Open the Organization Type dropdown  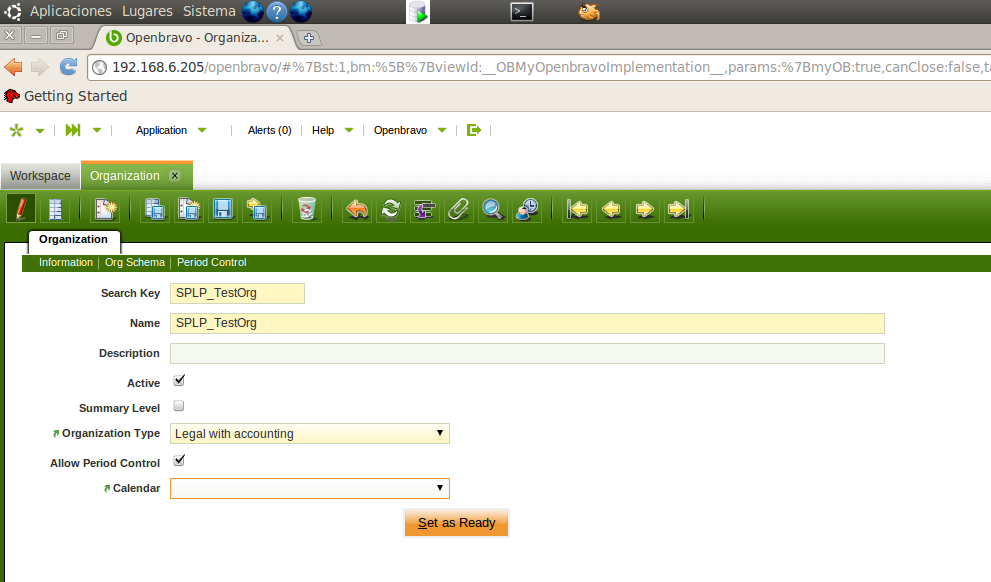pyautogui.click(x=310, y=433)
